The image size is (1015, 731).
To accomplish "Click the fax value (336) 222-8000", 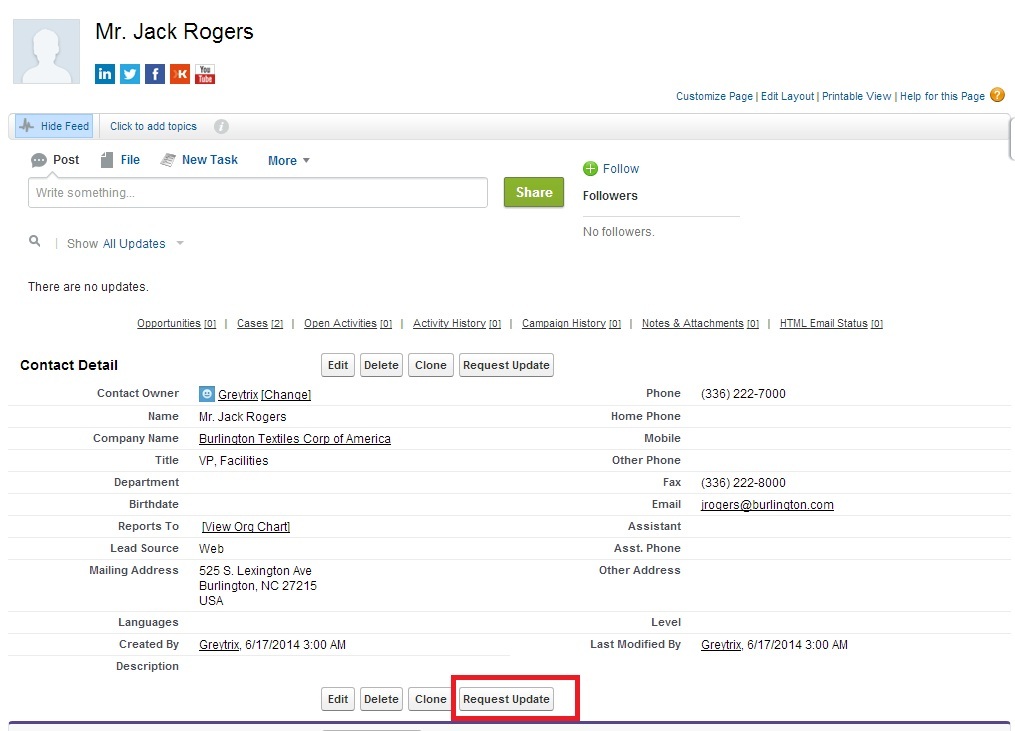I will pos(743,482).
